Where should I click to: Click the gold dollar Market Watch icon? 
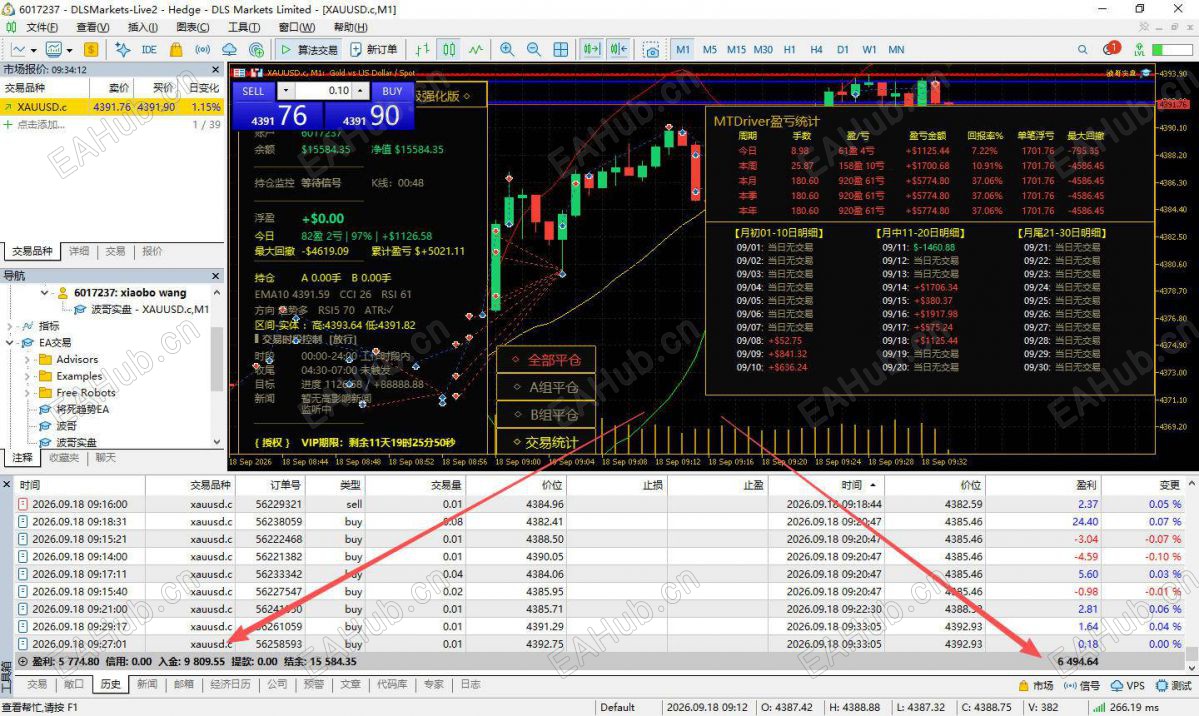[x=91, y=50]
